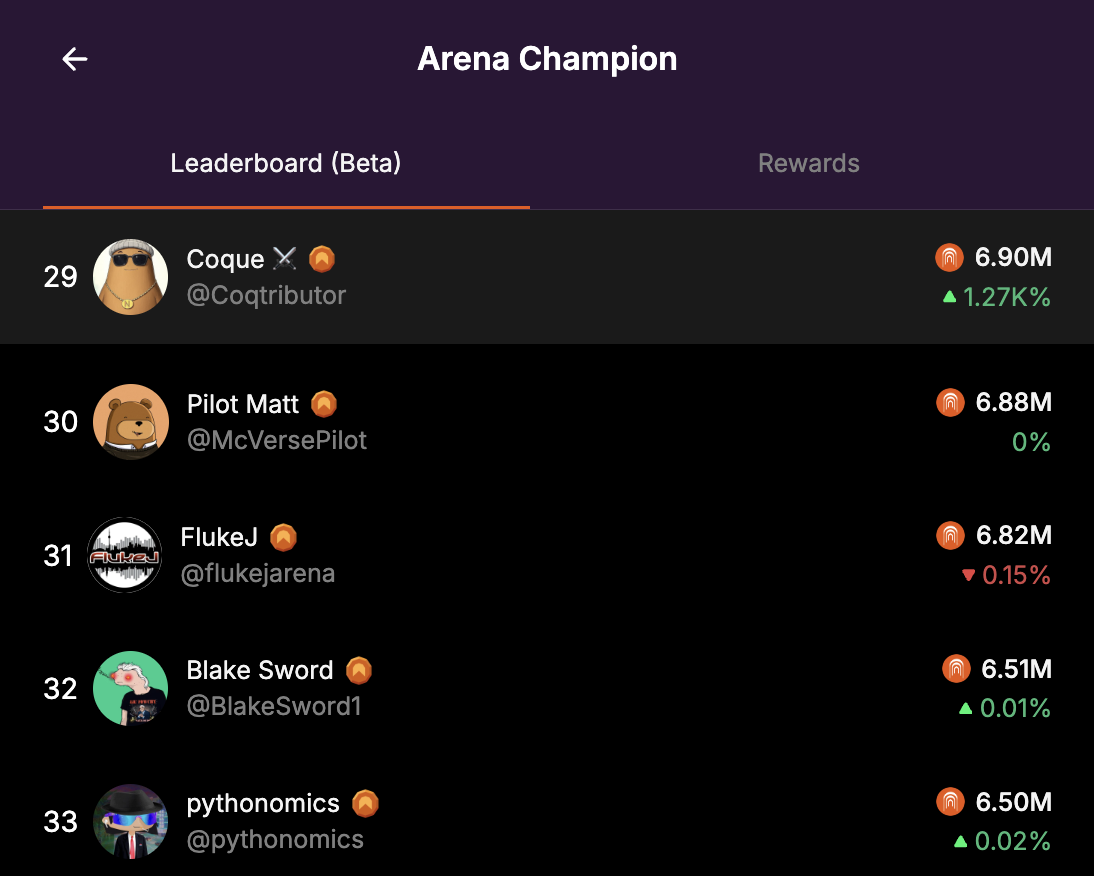Open Coque's profile avatar
Image resolution: width=1094 pixels, height=876 pixels.
[x=130, y=277]
